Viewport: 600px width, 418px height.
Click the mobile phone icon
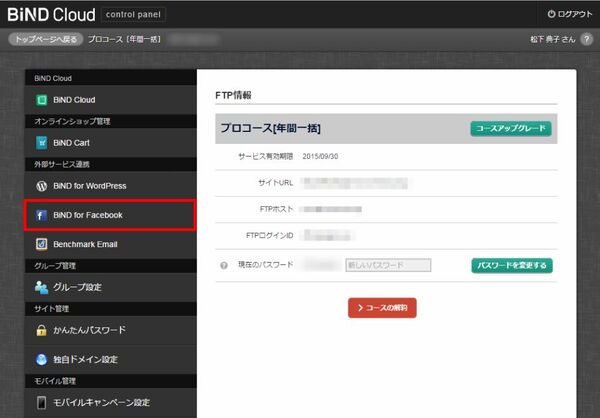tap(41, 403)
